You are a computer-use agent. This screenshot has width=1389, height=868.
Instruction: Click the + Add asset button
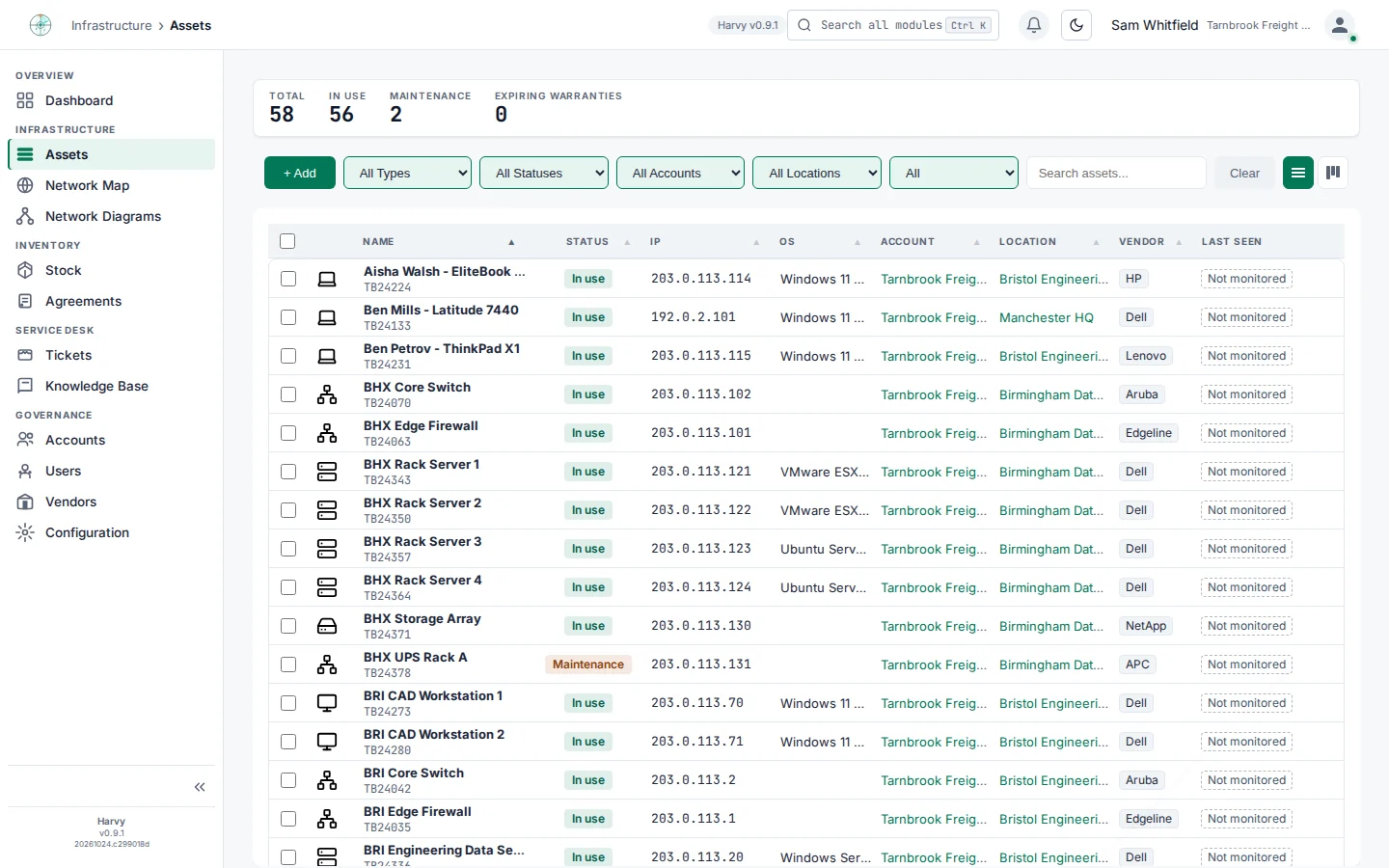click(300, 173)
